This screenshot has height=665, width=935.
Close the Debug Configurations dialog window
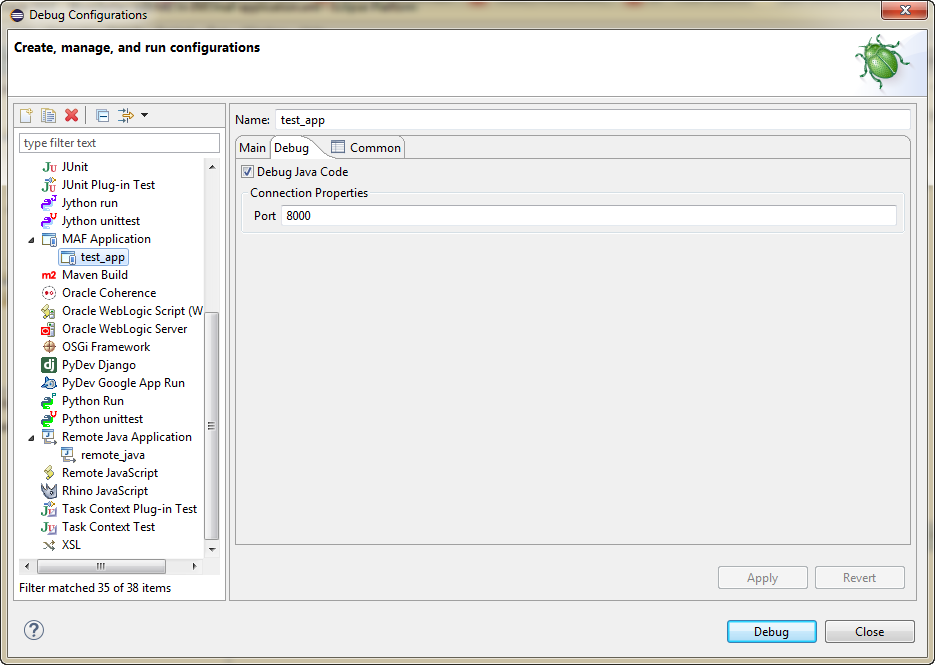[905, 10]
